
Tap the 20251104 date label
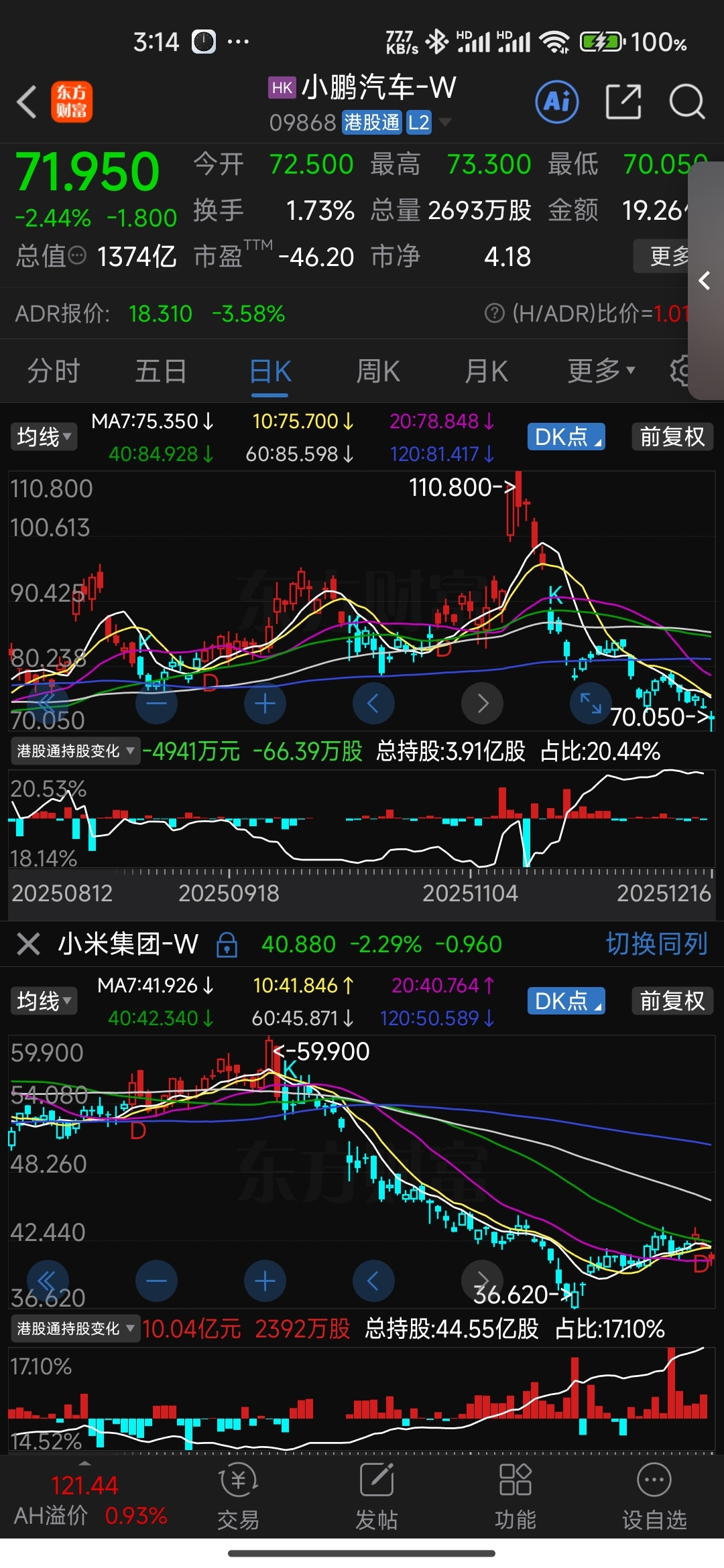[470, 893]
